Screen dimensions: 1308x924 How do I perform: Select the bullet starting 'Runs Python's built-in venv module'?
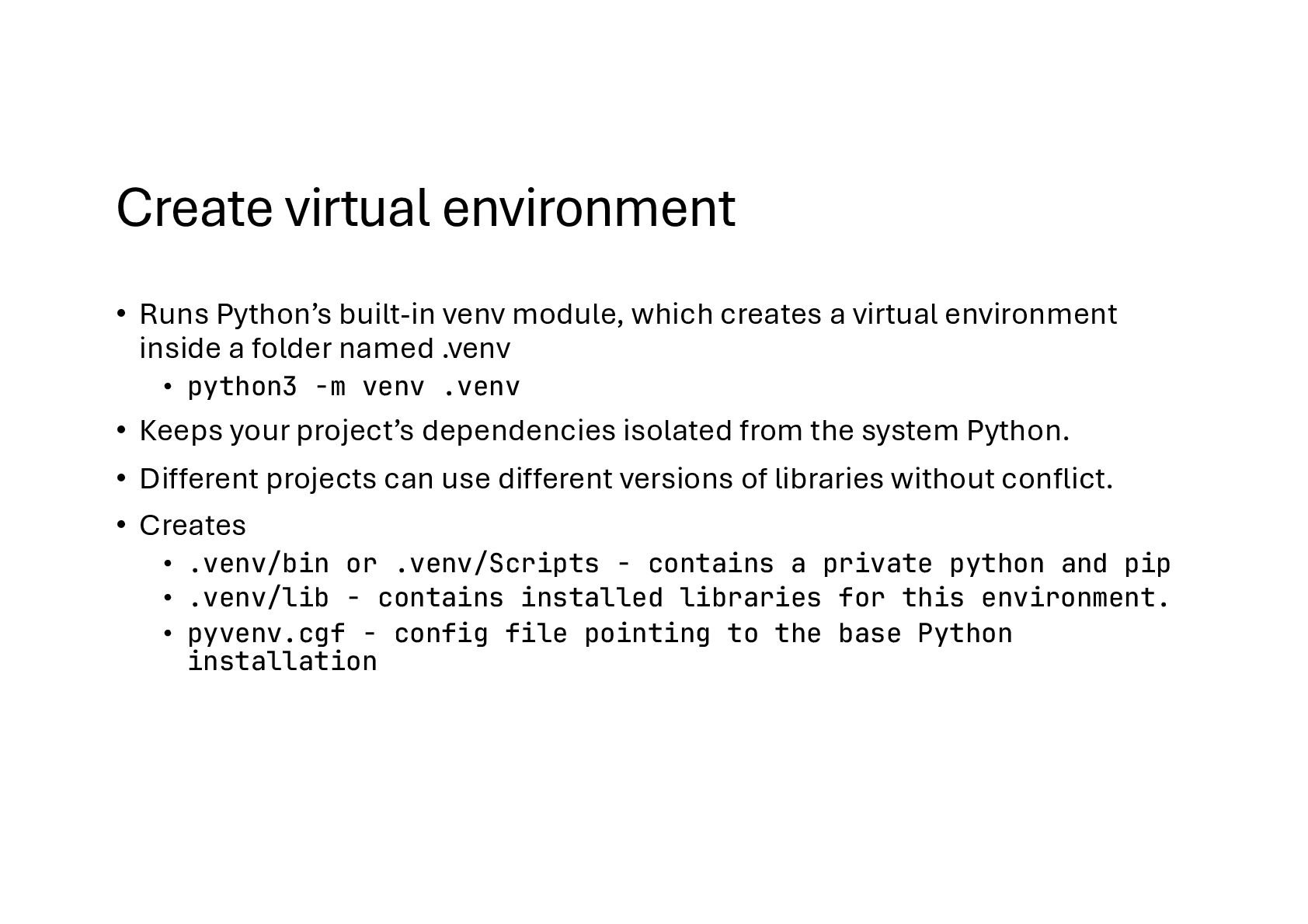click(628, 332)
